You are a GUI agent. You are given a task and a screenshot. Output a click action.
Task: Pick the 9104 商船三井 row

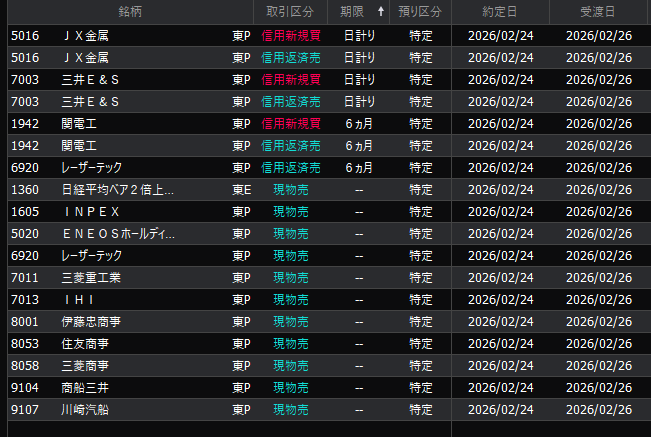[x=86, y=388]
